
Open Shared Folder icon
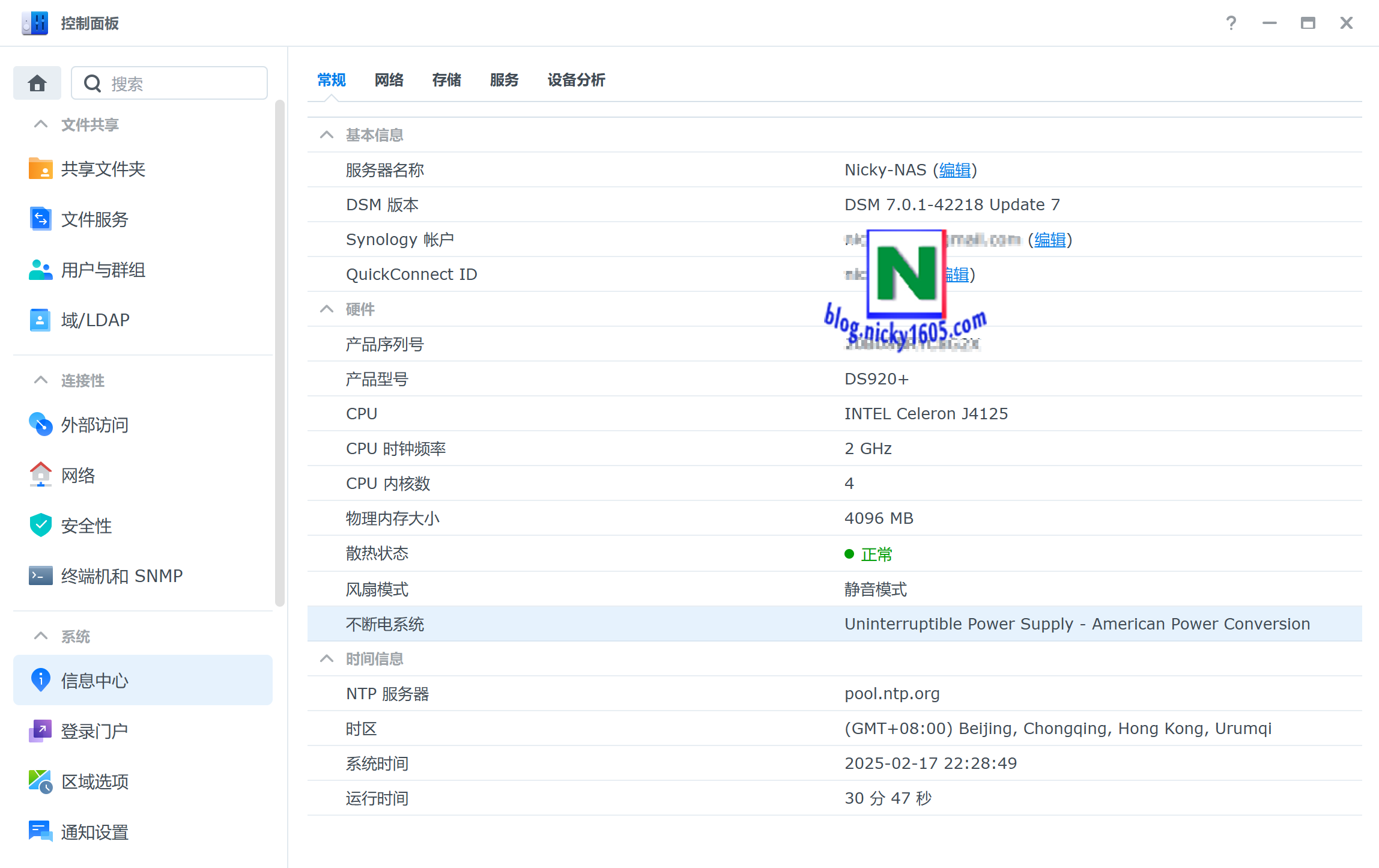tap(40, 169)
